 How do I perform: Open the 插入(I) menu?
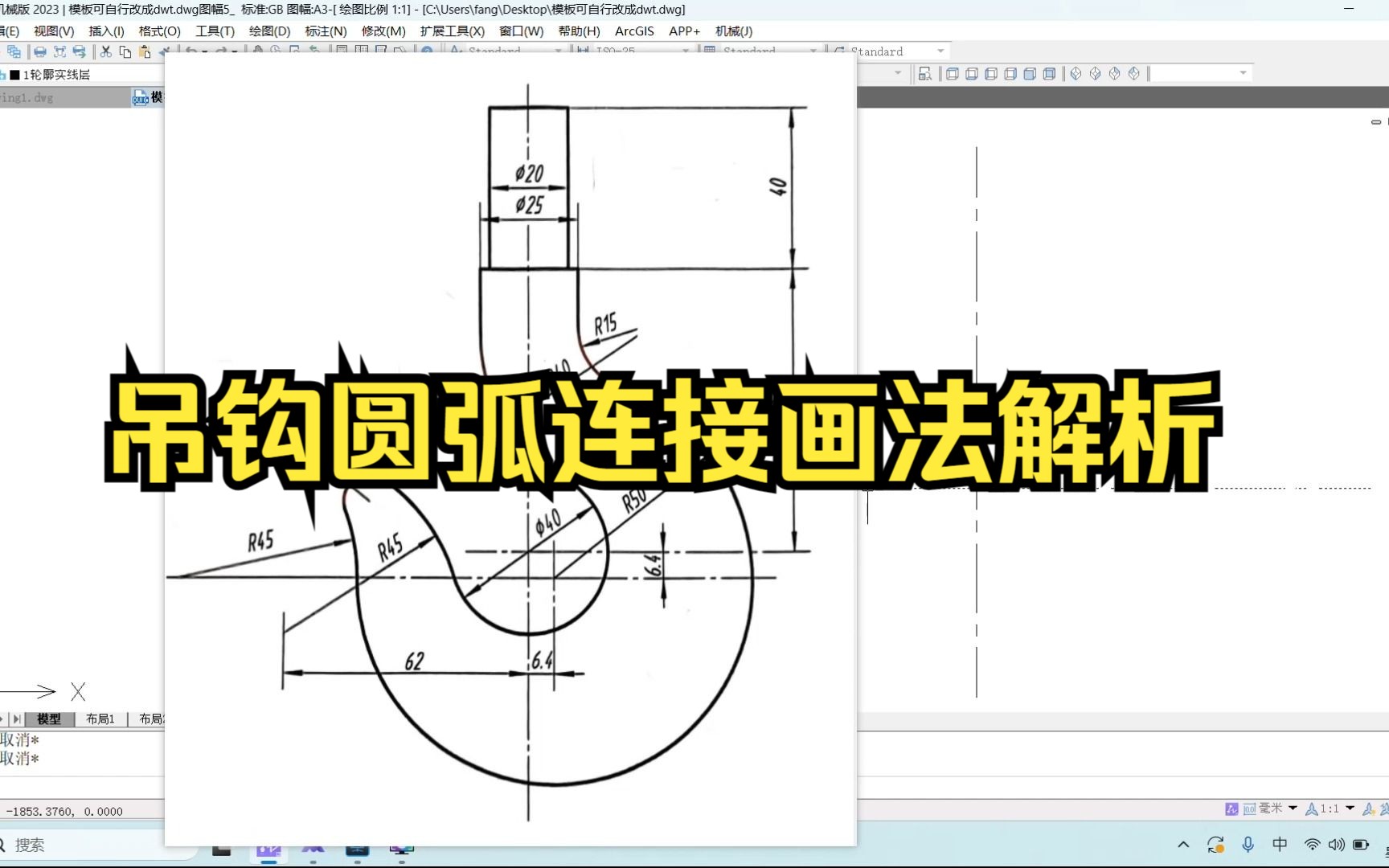pos(106,31)
